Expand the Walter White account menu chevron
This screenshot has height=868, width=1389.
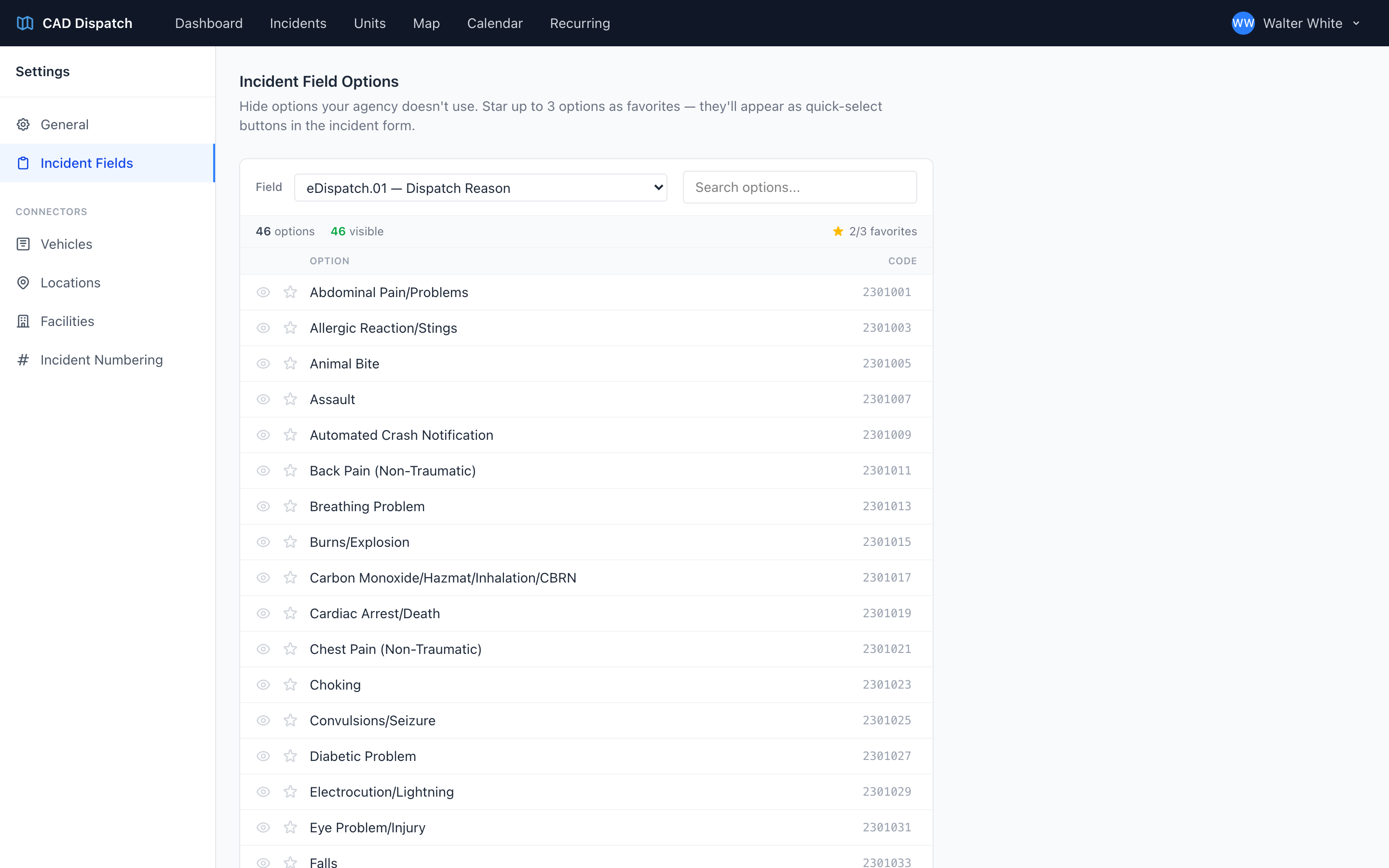(x=1356, y=24)
